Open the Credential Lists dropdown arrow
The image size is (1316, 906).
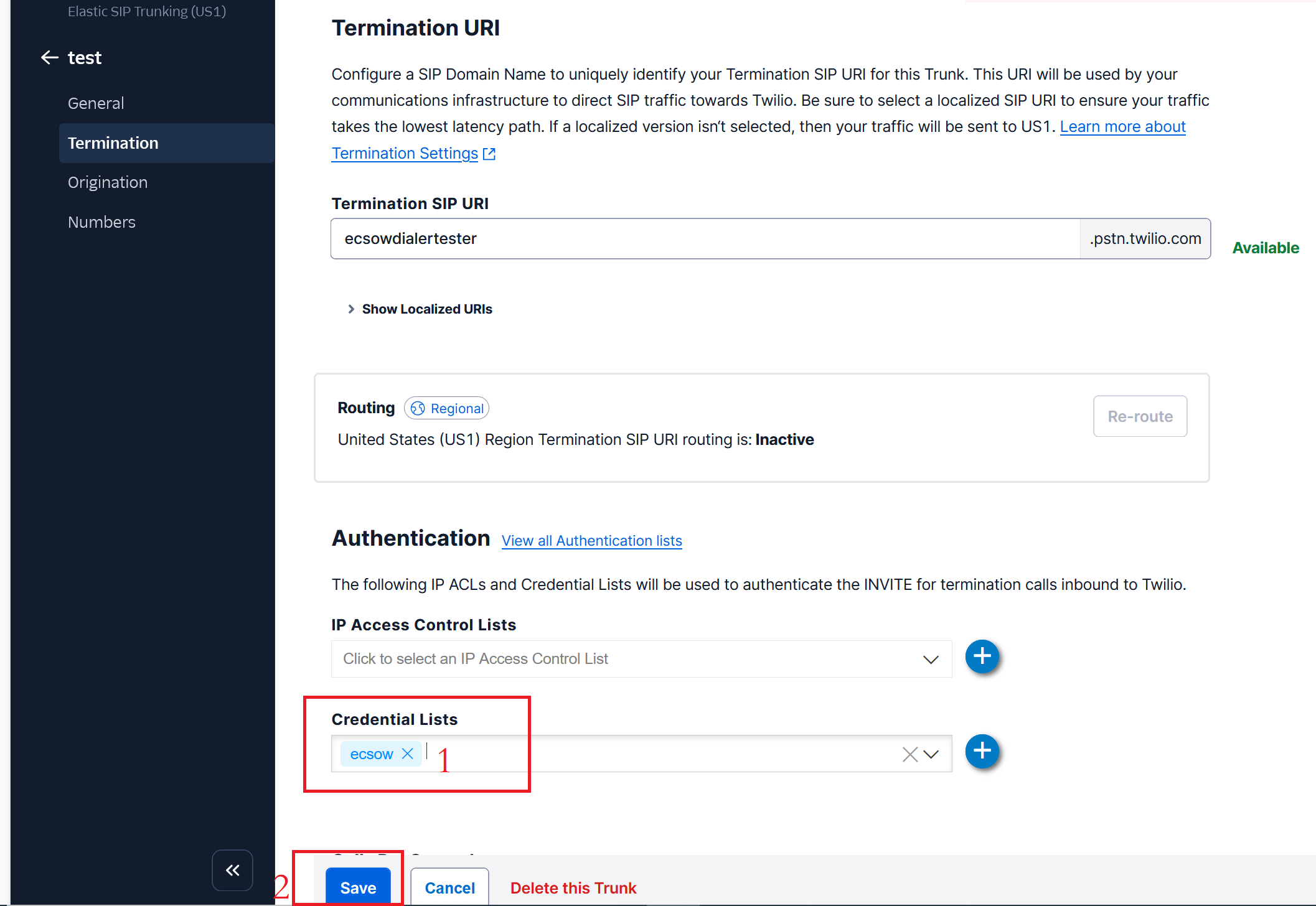click(x=931, y=755)
